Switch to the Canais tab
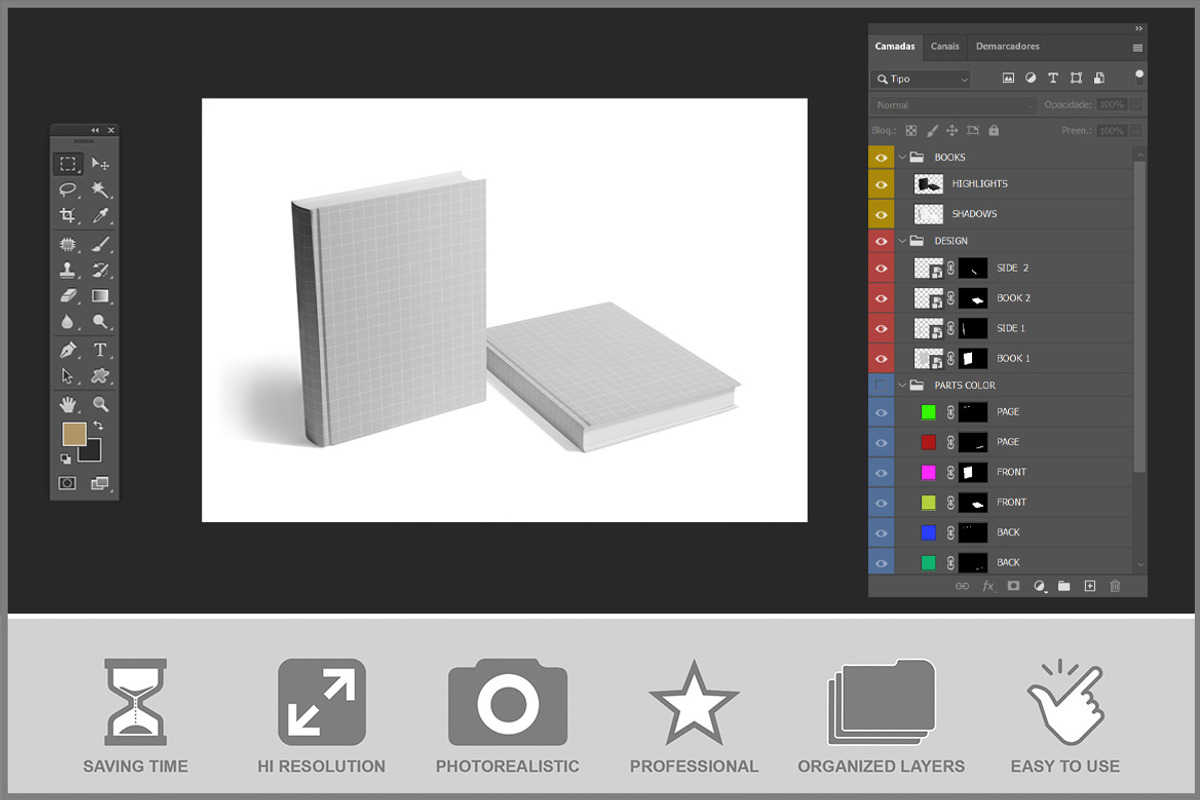Viewport: 1200px width, 800px height. click(945, 46)
